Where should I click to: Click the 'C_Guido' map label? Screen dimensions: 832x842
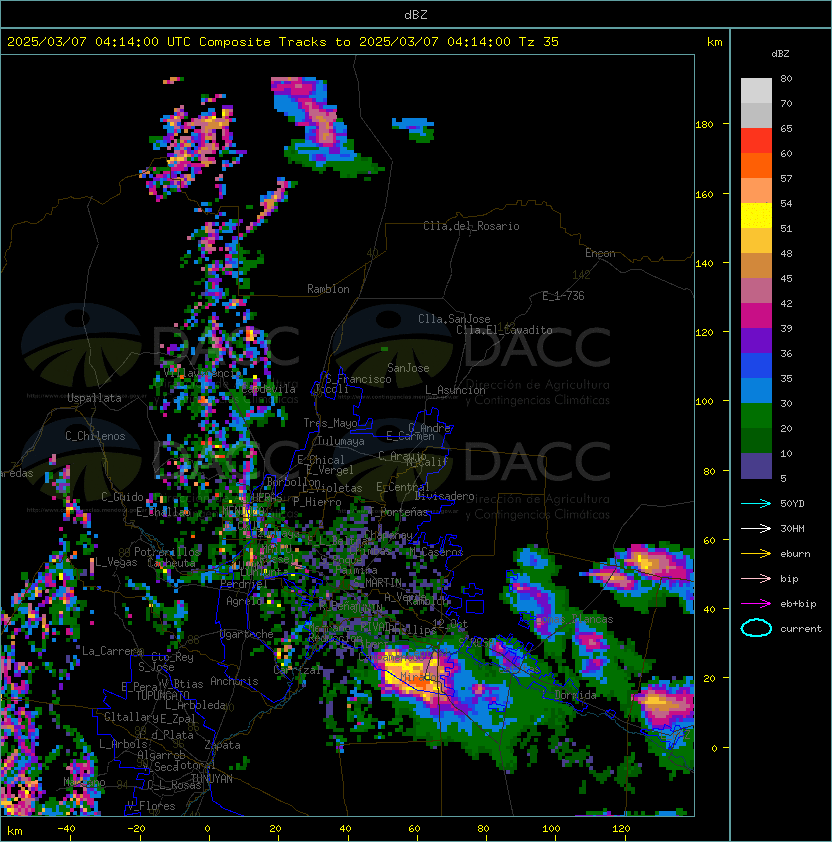tap(122, 497)
